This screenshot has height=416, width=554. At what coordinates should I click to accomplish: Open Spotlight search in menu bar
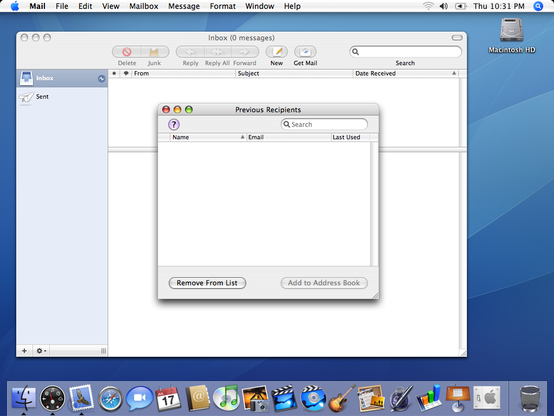point(538,6)
